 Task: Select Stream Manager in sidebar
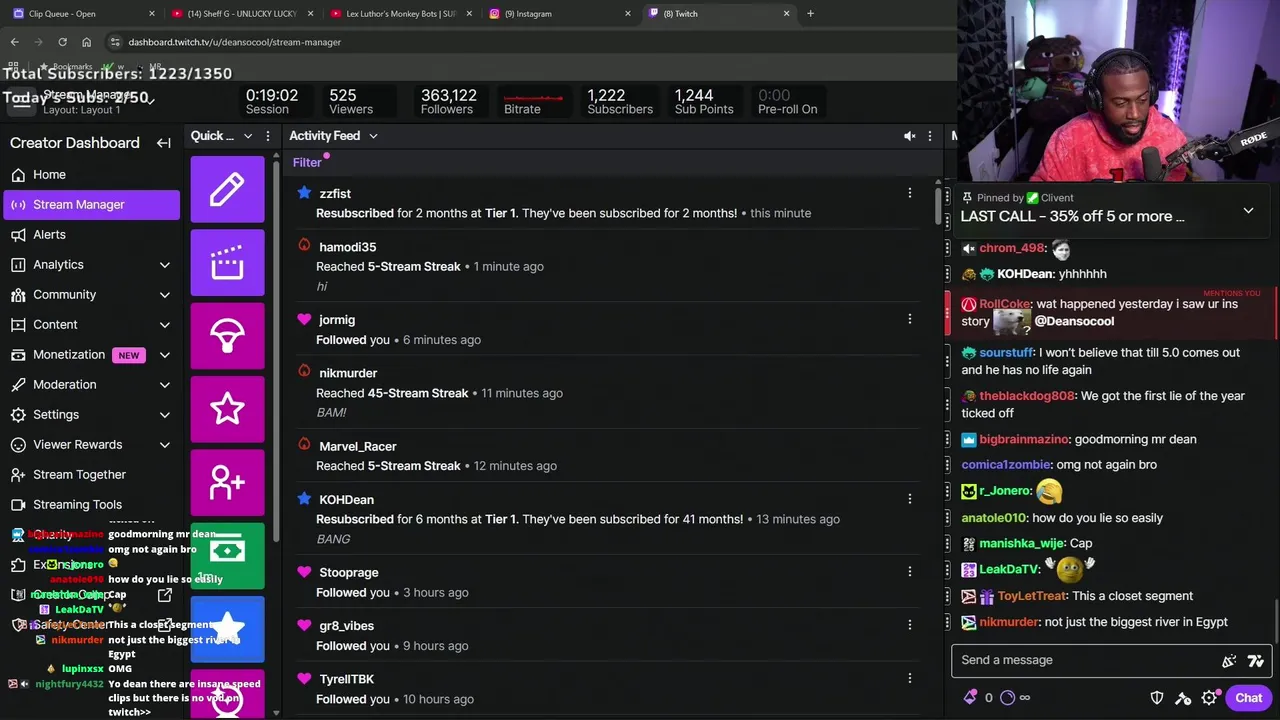coord(90,204)
